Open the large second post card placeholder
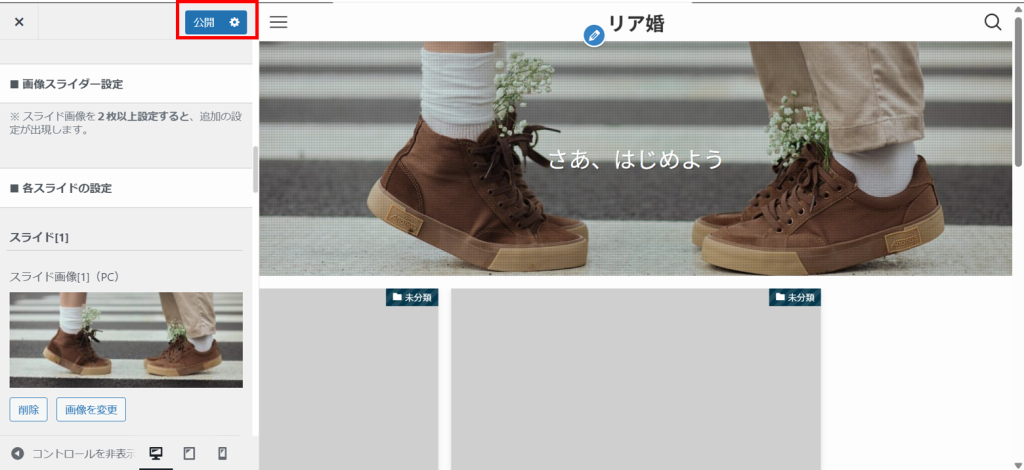Viewport: 1024px width, 470px height. [635, 390]
